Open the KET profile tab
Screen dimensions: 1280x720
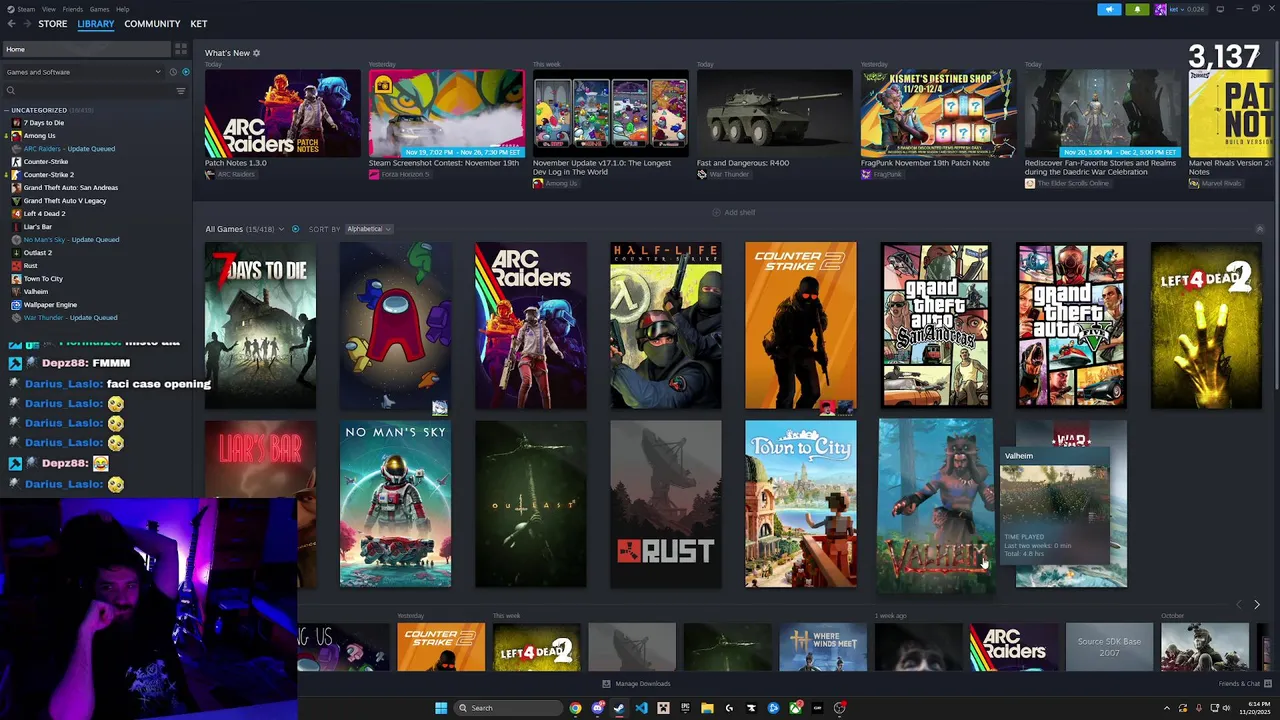click(199, 24)
